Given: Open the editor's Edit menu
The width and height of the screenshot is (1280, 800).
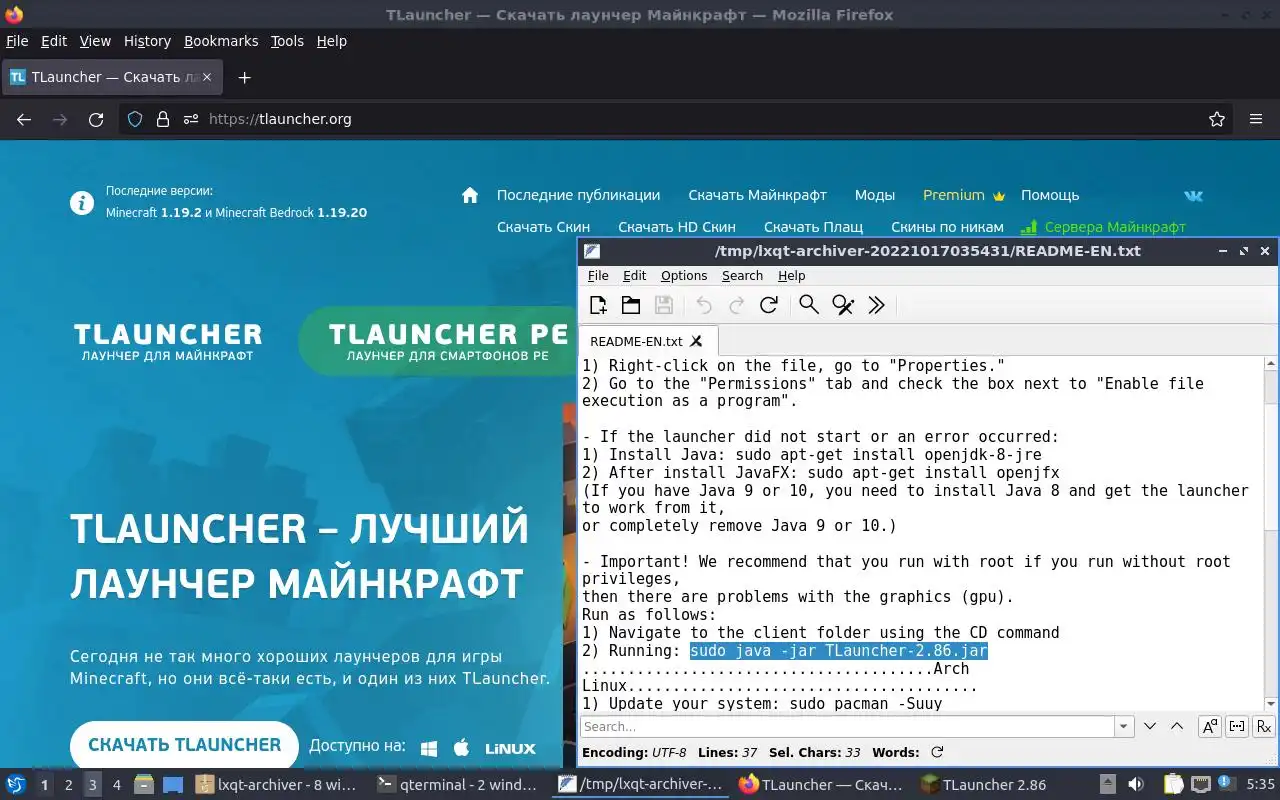Looking at the screenshot, I should click(634, 276).
